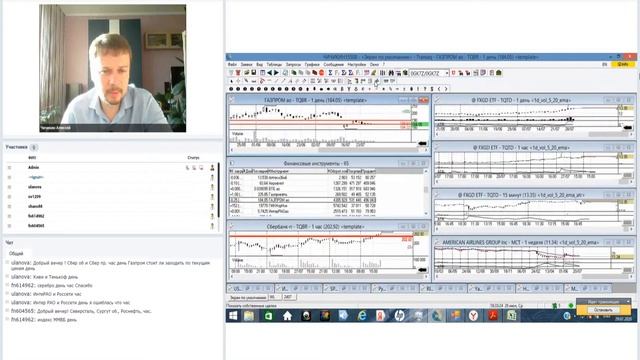
Task: Click the binoculars search icon in toolbar
Action: click(391, 73)
